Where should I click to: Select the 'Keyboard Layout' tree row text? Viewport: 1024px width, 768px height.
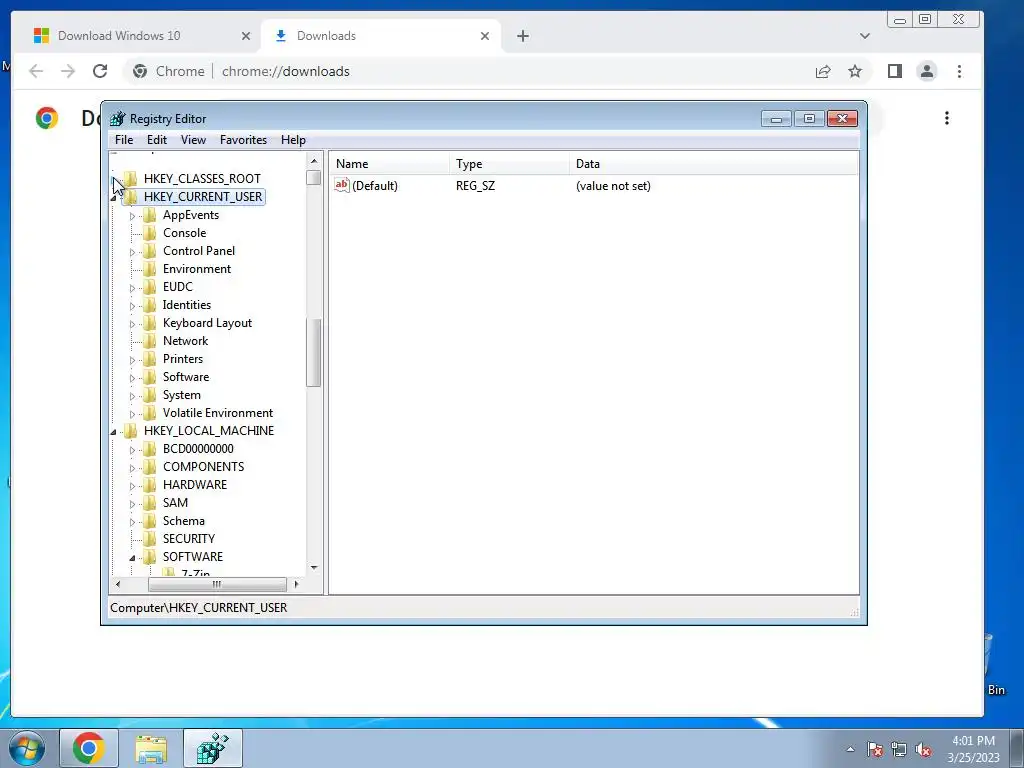(207, 323)
